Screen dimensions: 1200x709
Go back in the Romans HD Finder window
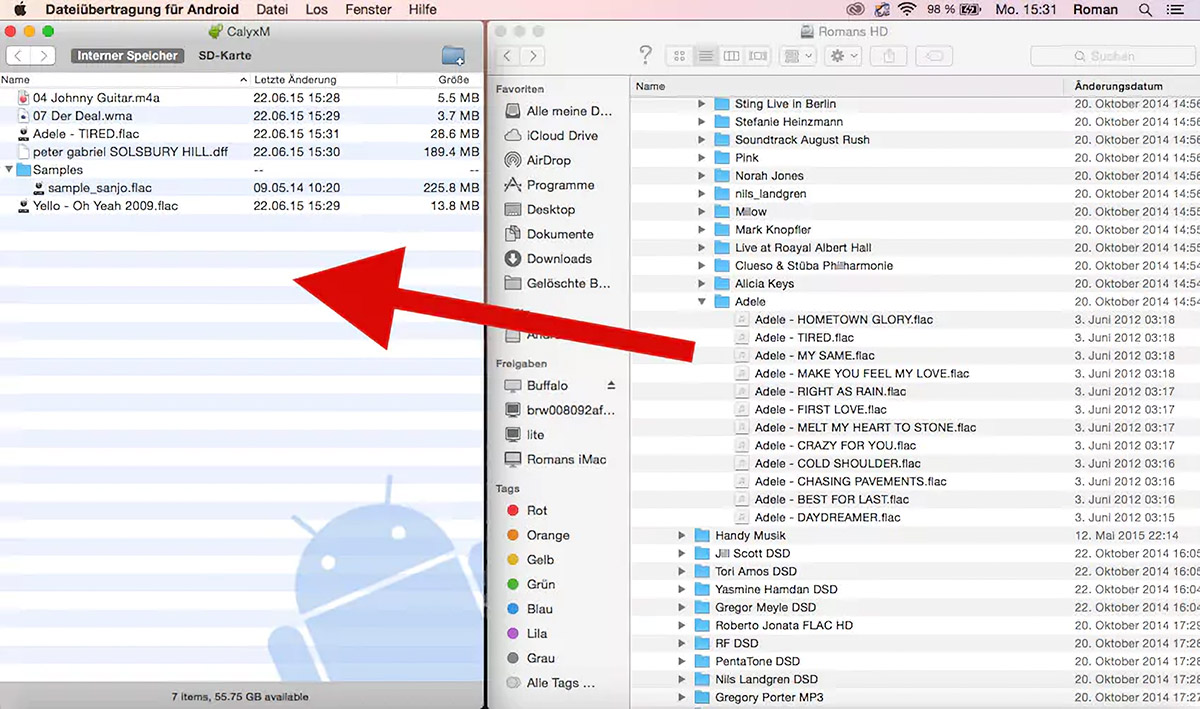508,56
